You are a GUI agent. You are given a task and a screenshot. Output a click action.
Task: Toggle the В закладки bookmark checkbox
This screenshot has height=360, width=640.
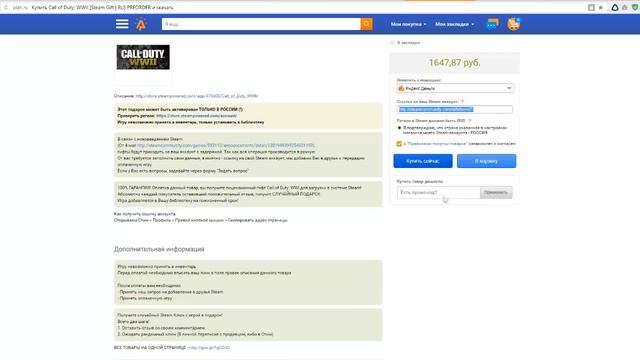393,42
